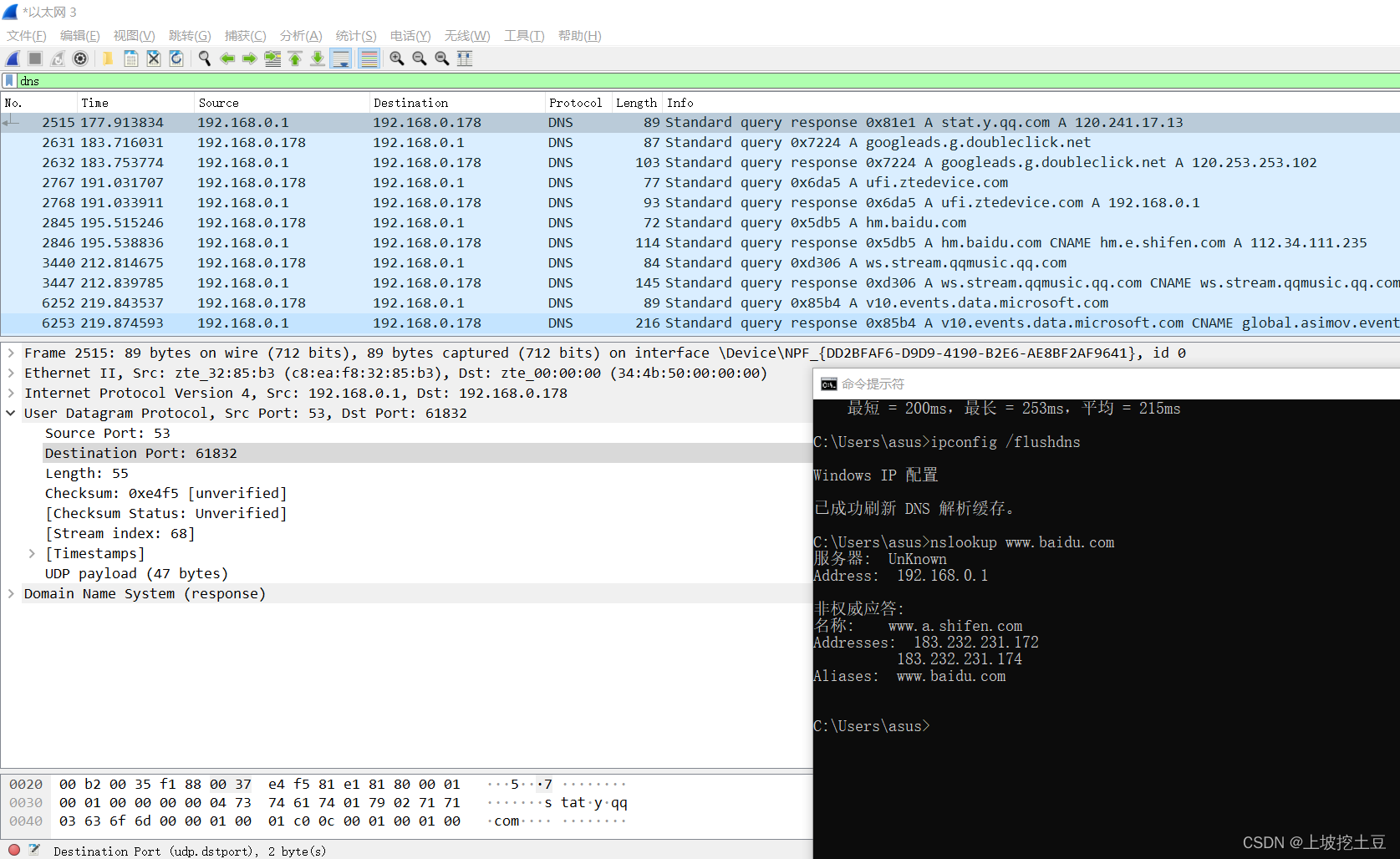Open display filter bookmarks
1400x859 pixels.
click(x=9, y=81)
